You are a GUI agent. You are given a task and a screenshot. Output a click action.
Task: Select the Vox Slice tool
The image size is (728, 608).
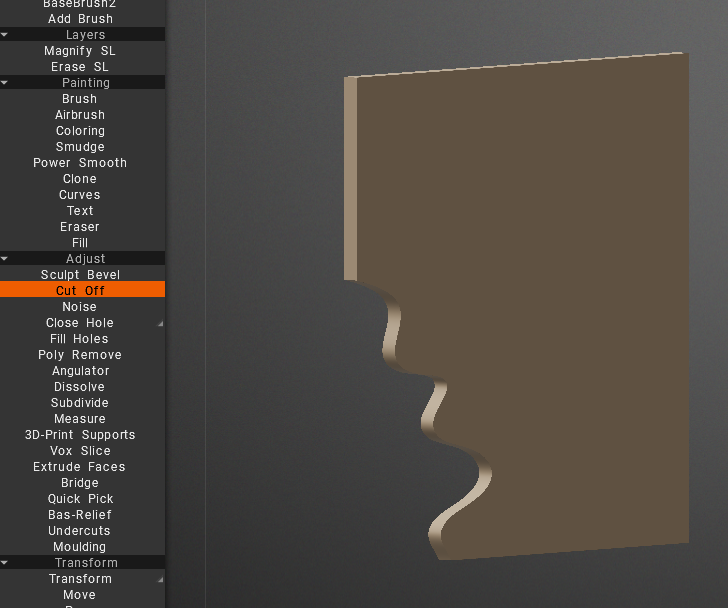80,451
